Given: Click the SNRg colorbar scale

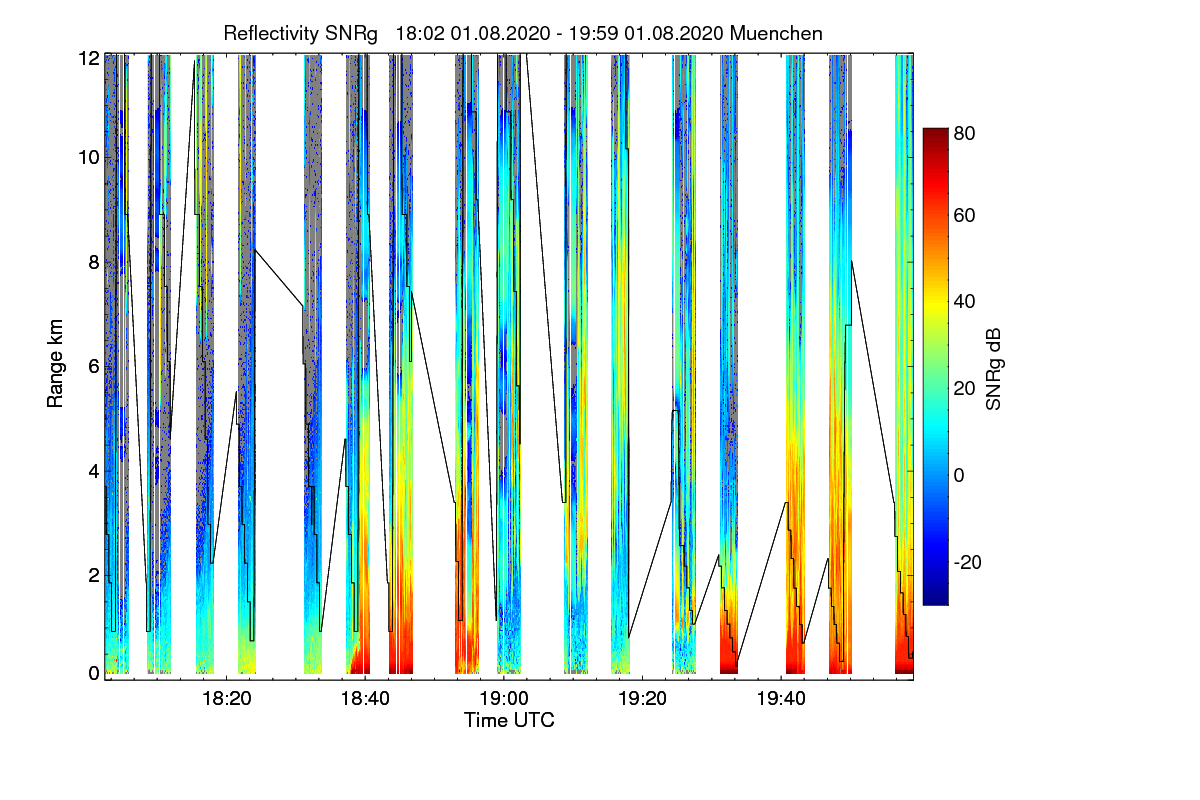Looking at the screenshot, I should pos(935,366).
